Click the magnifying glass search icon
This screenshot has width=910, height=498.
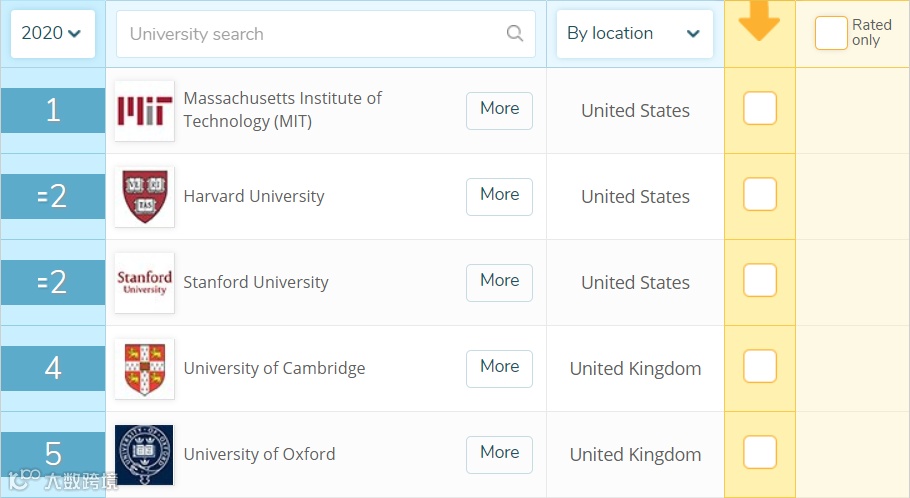pos(515,34)
